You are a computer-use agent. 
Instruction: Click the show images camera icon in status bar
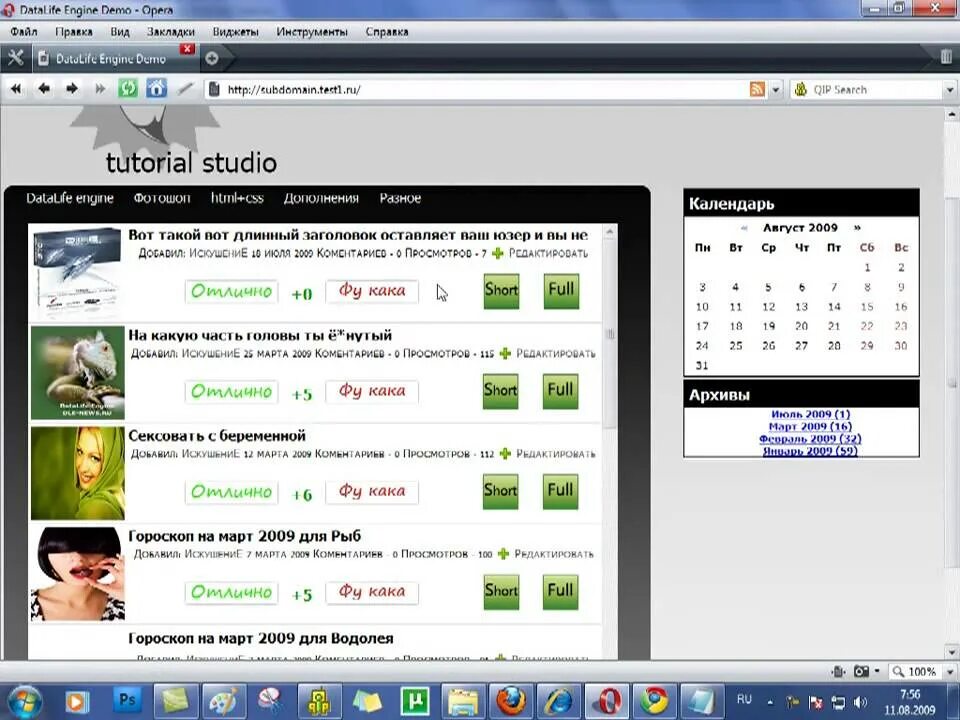(861, 672)
